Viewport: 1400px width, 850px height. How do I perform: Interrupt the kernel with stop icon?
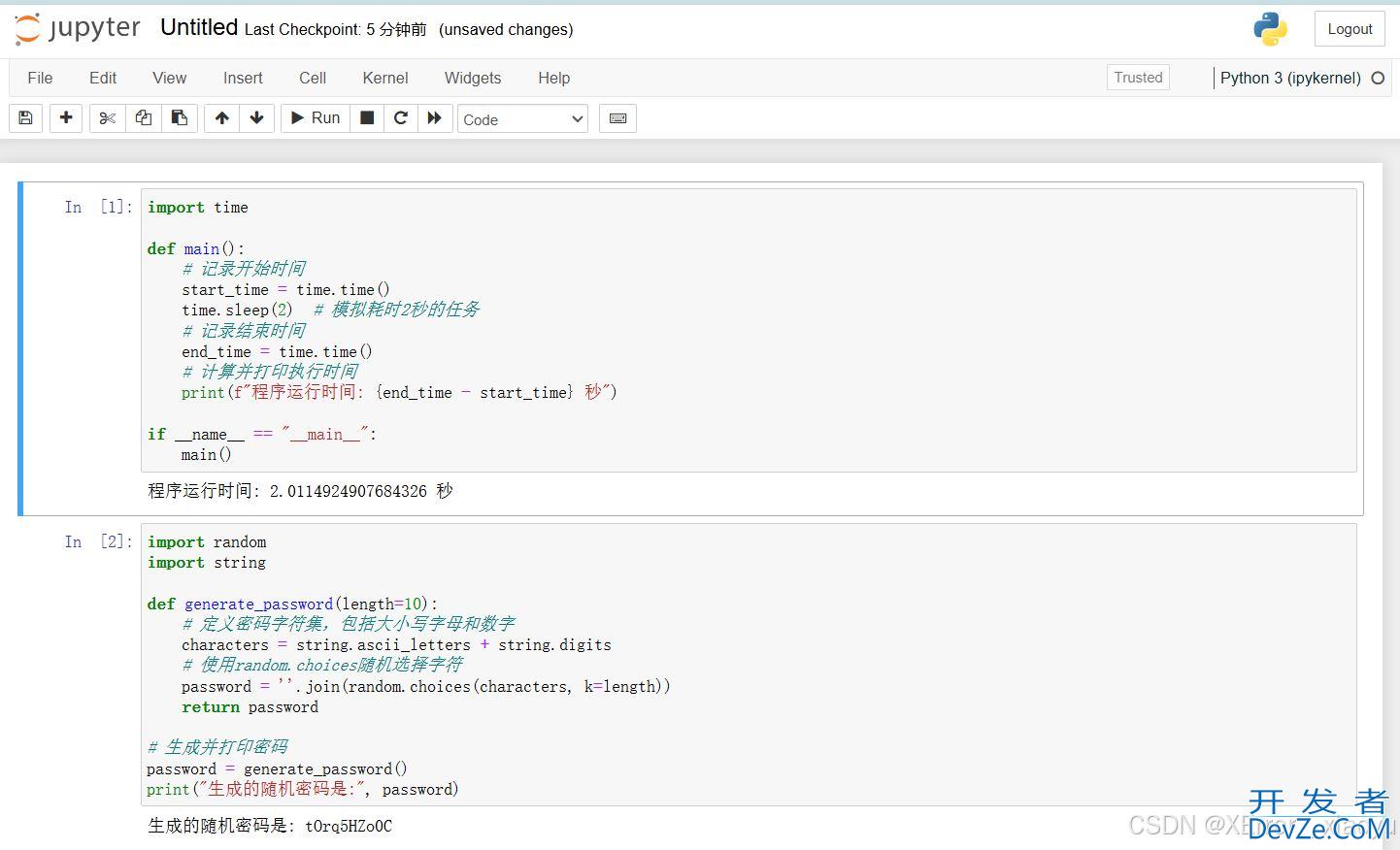(367, 118)
